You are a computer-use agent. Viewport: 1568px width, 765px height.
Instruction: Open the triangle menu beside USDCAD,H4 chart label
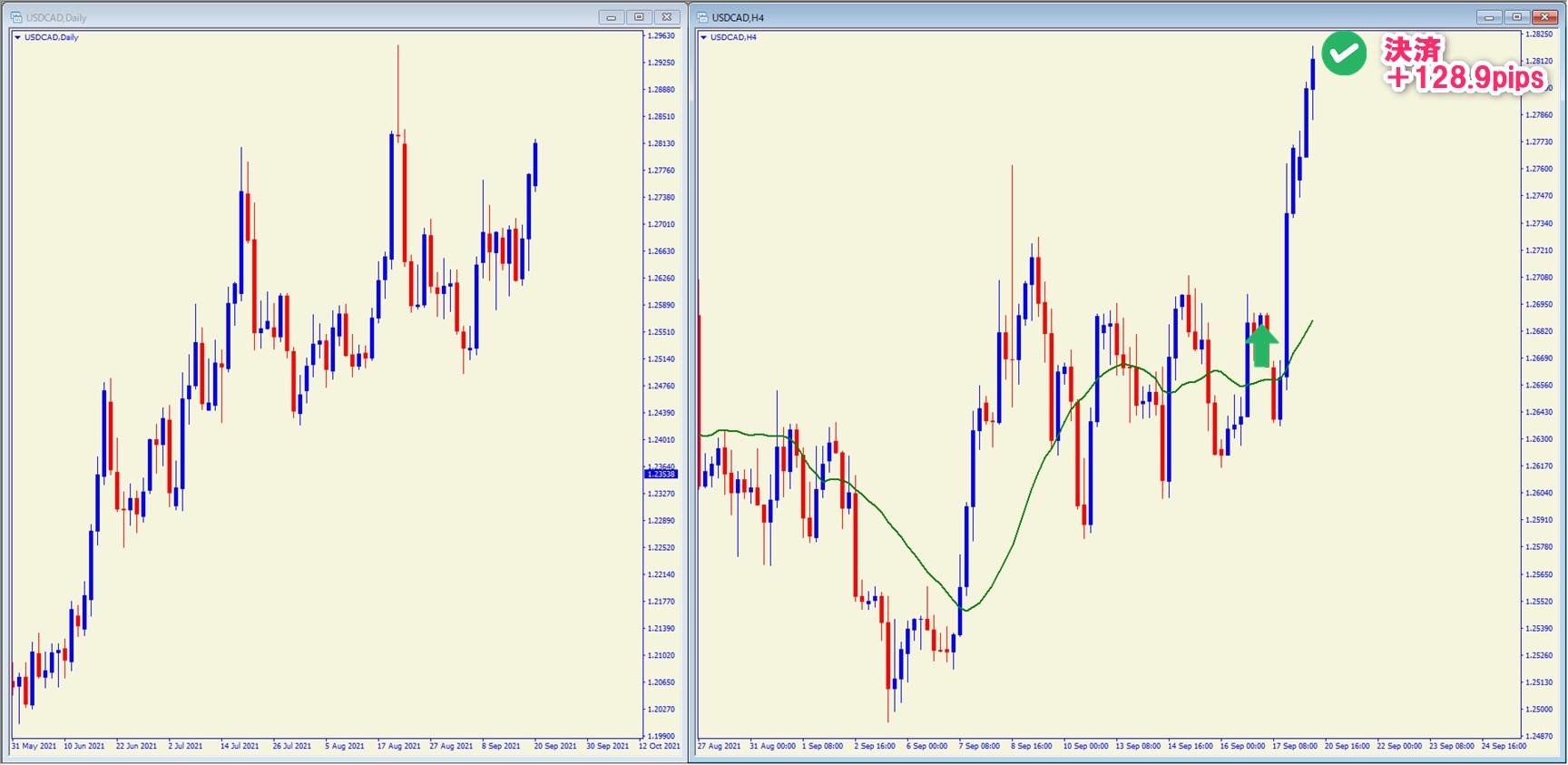(703, 37)
